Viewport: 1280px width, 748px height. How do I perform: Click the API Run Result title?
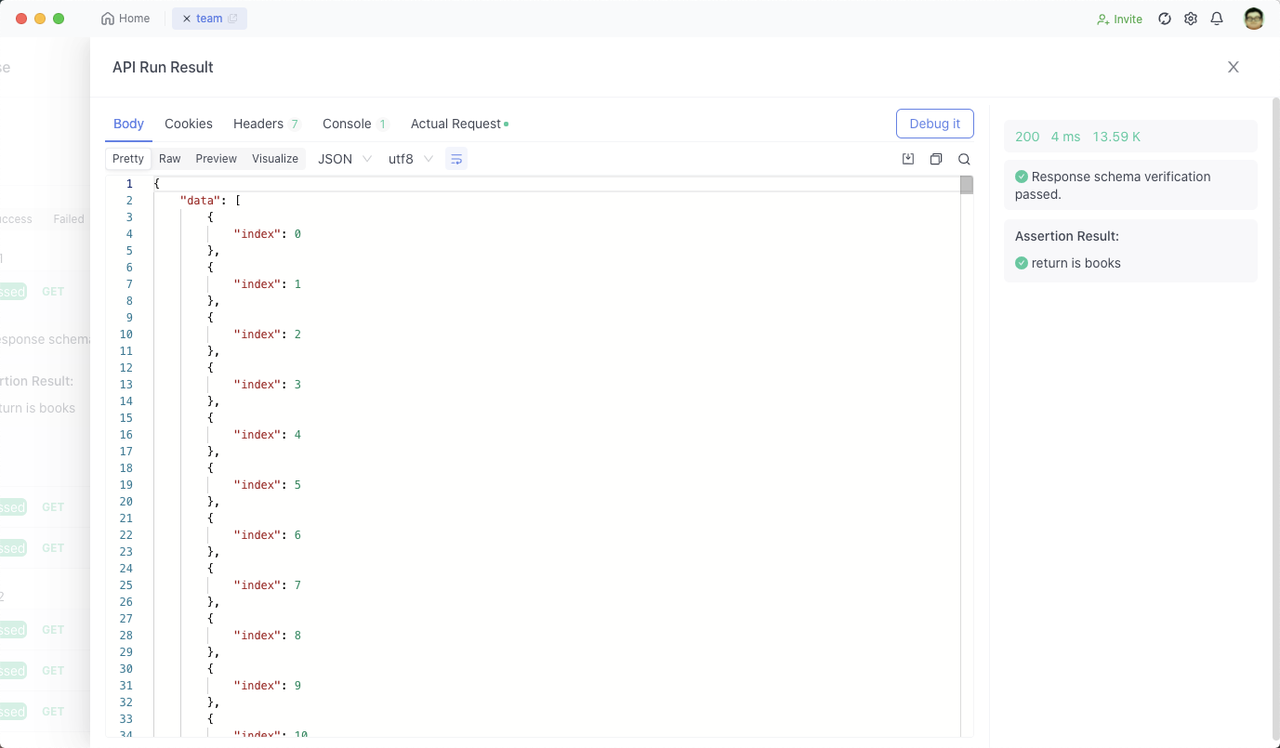[163, 67]
